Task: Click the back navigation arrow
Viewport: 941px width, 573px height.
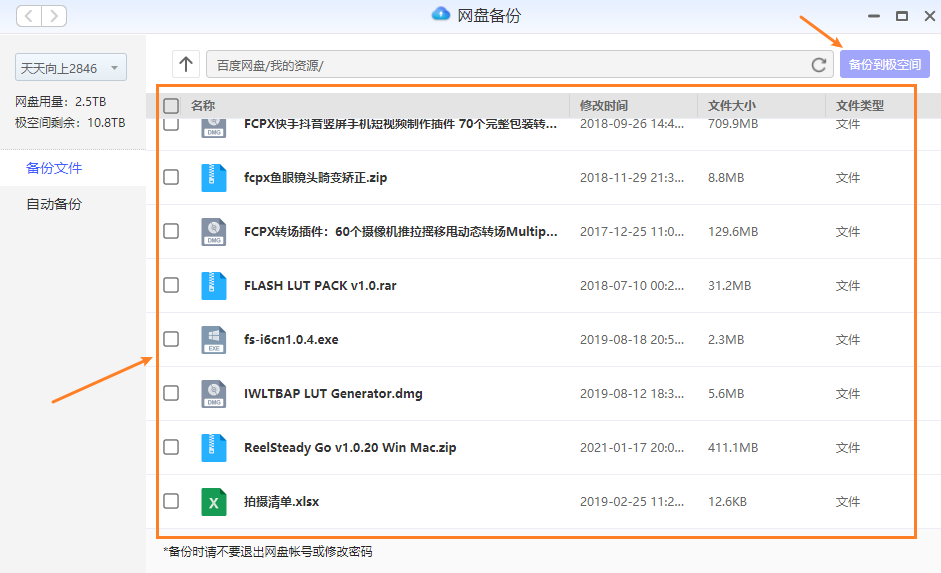Action: point(29,16)
